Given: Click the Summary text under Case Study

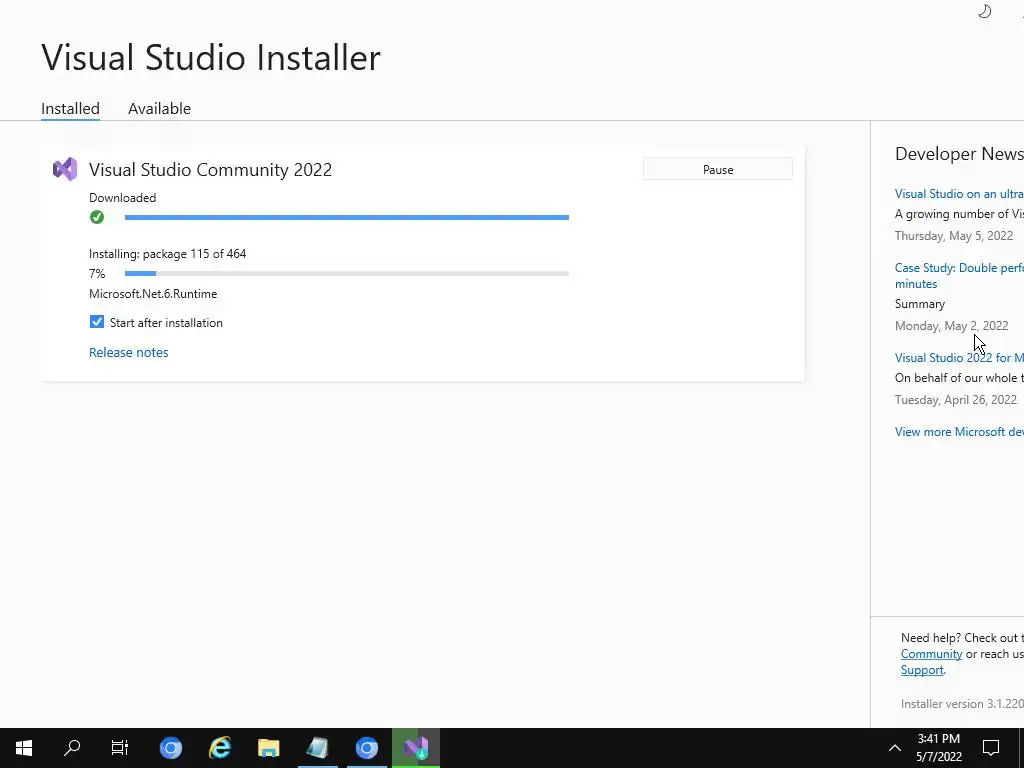Looking at the screenshot, I should click(920, 304).
